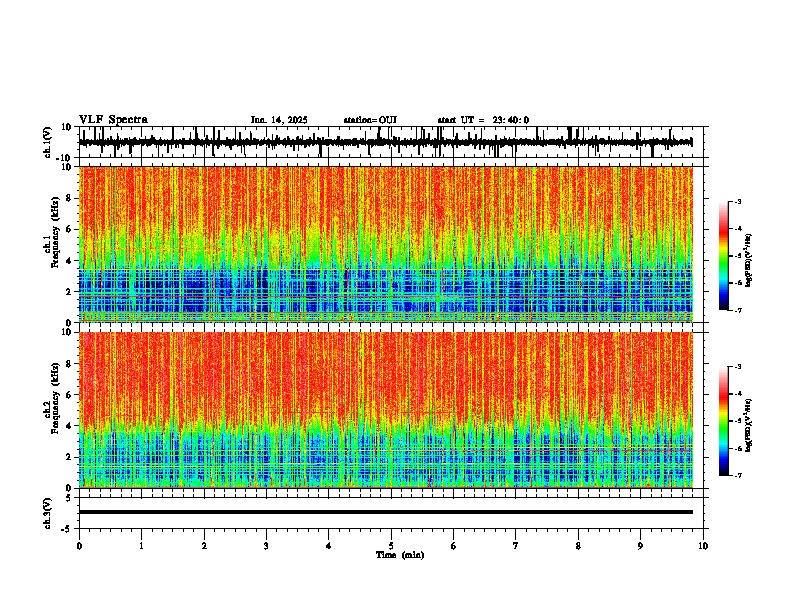Click the ch.1 spectrogram color scale bar
Screen dimensions: 792x612
click(x=724, y=256)
